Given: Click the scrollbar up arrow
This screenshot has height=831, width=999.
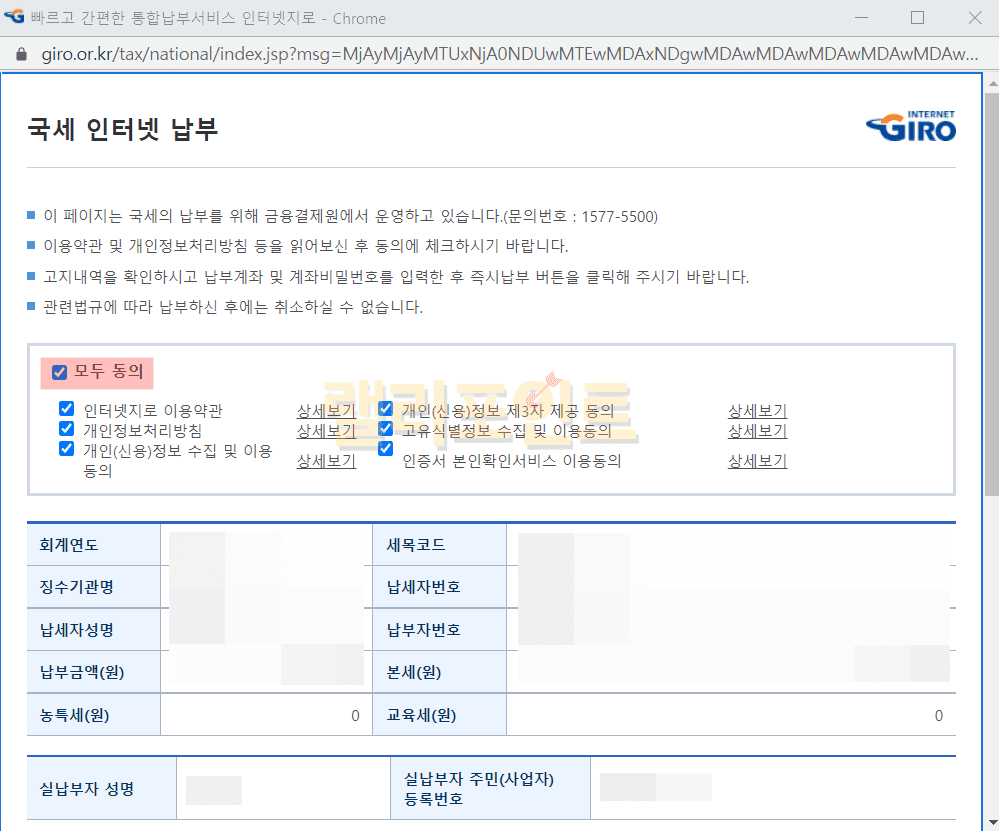Looking at the screenshot, I should [x=990, y=82].
